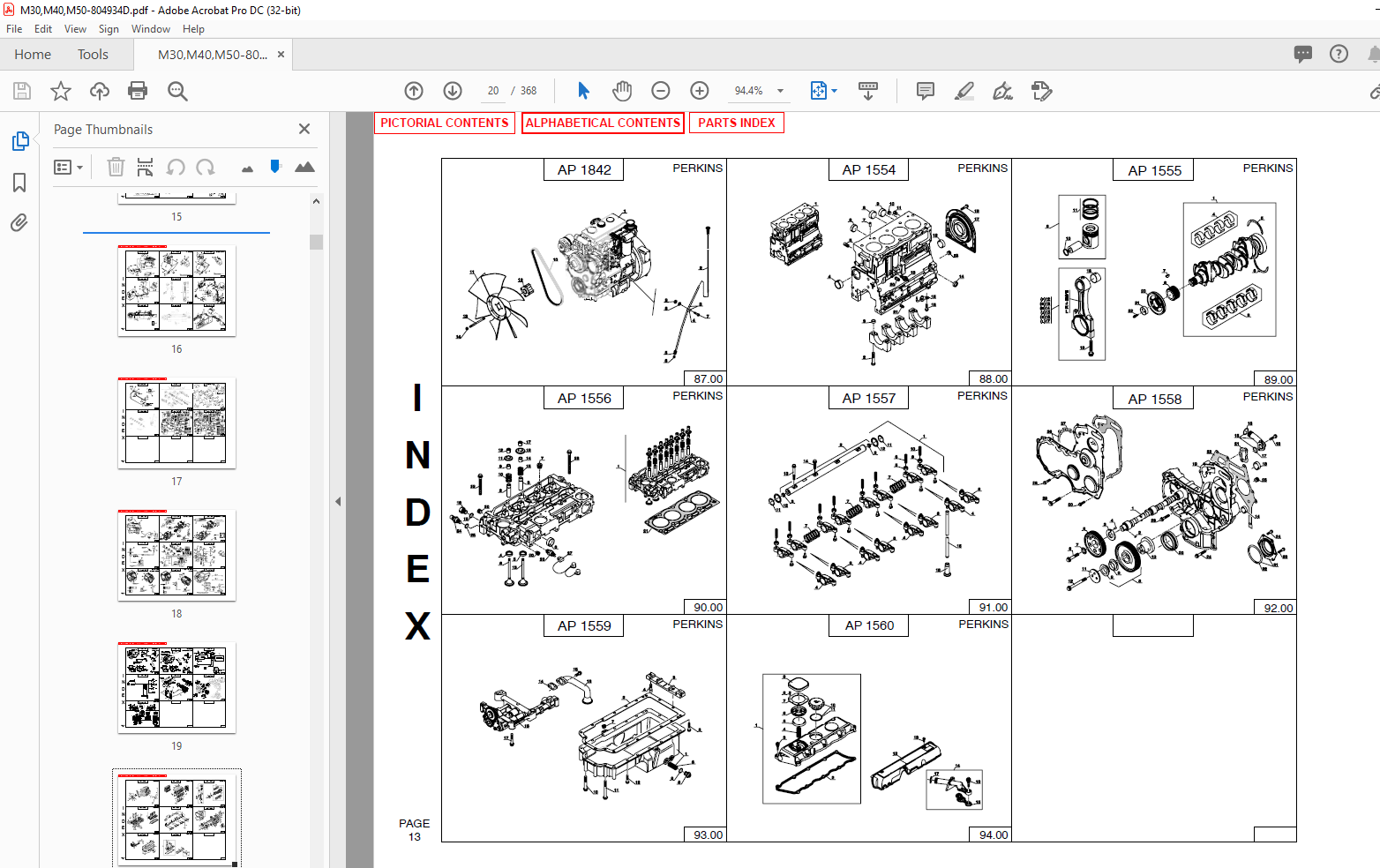
Task: Click the AP 1560 label
Action: tap(869, 625)
